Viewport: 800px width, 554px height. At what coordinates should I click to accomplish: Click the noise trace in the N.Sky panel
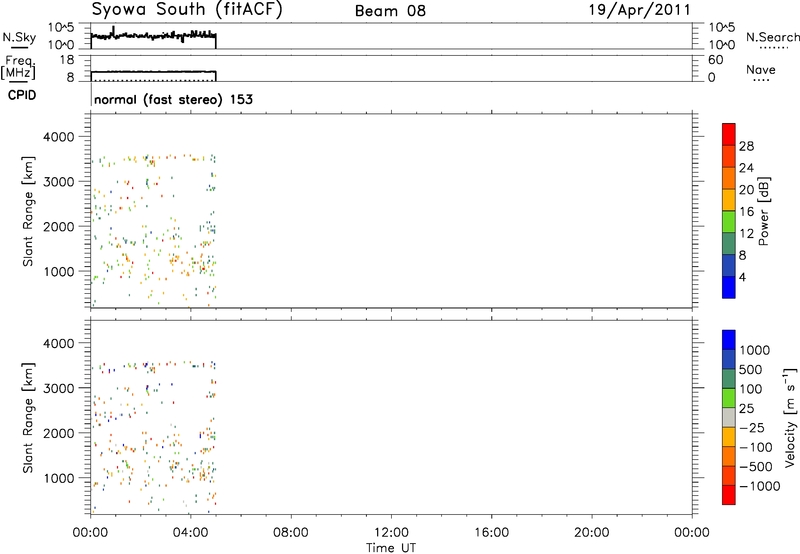[153, 36]
